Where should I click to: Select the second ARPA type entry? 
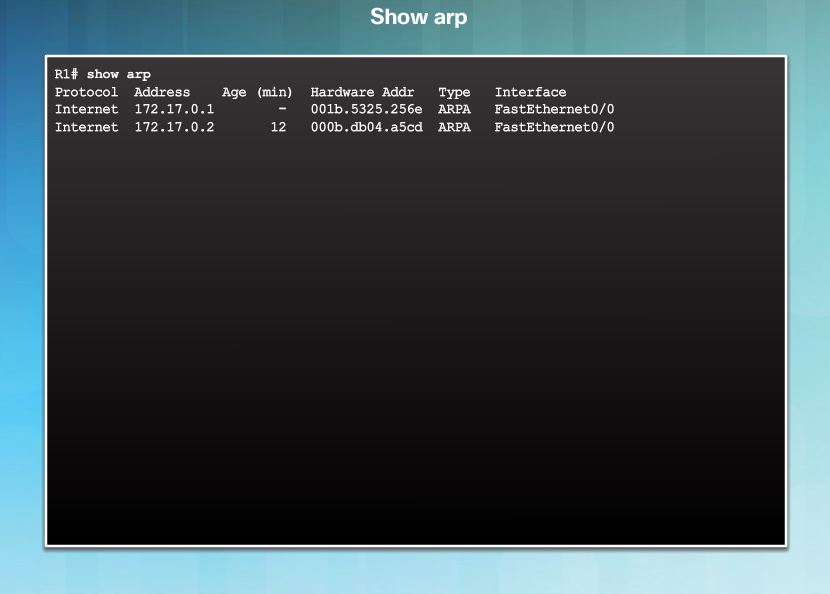coord(454,127)
